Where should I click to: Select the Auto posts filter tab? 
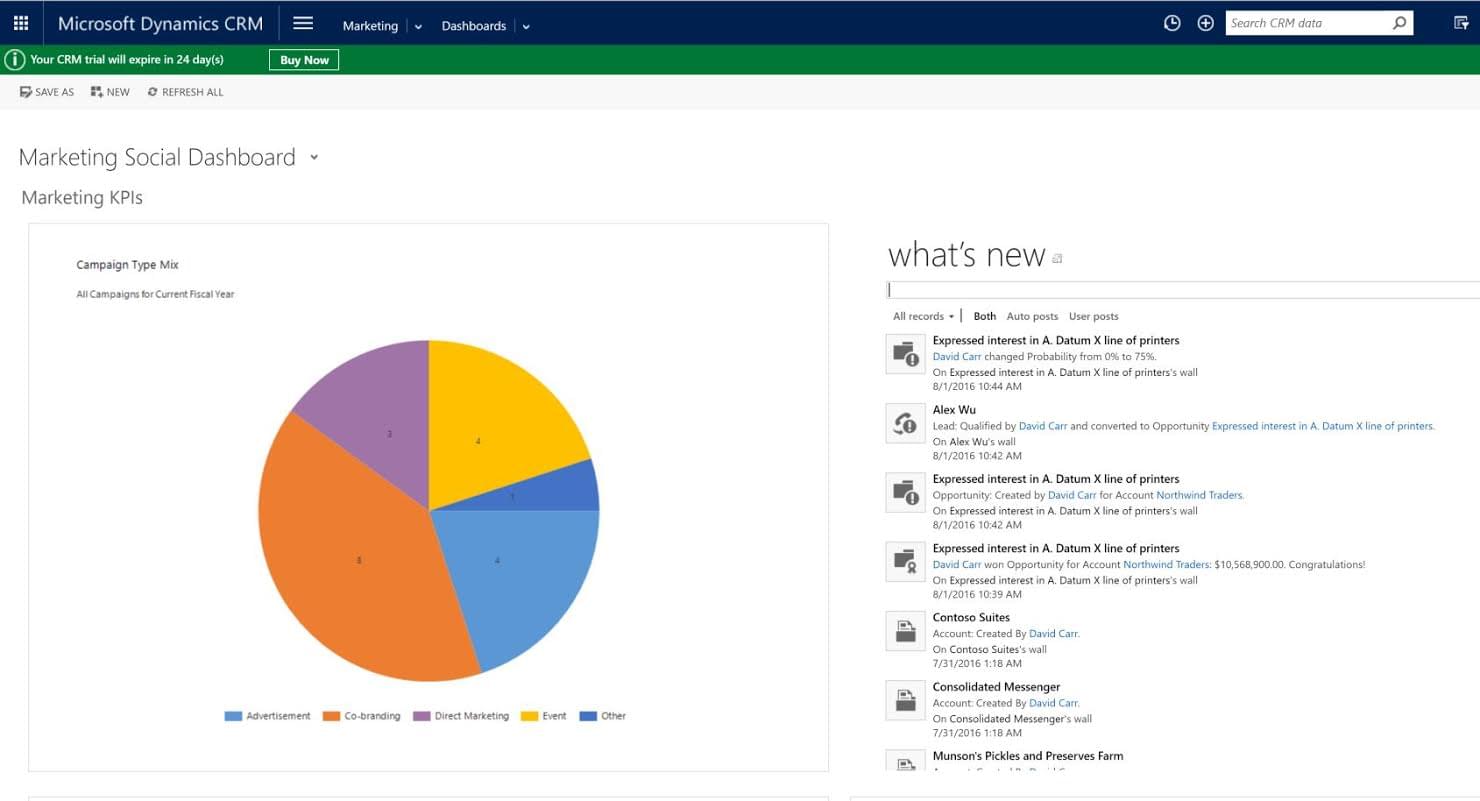point(1032,316)
